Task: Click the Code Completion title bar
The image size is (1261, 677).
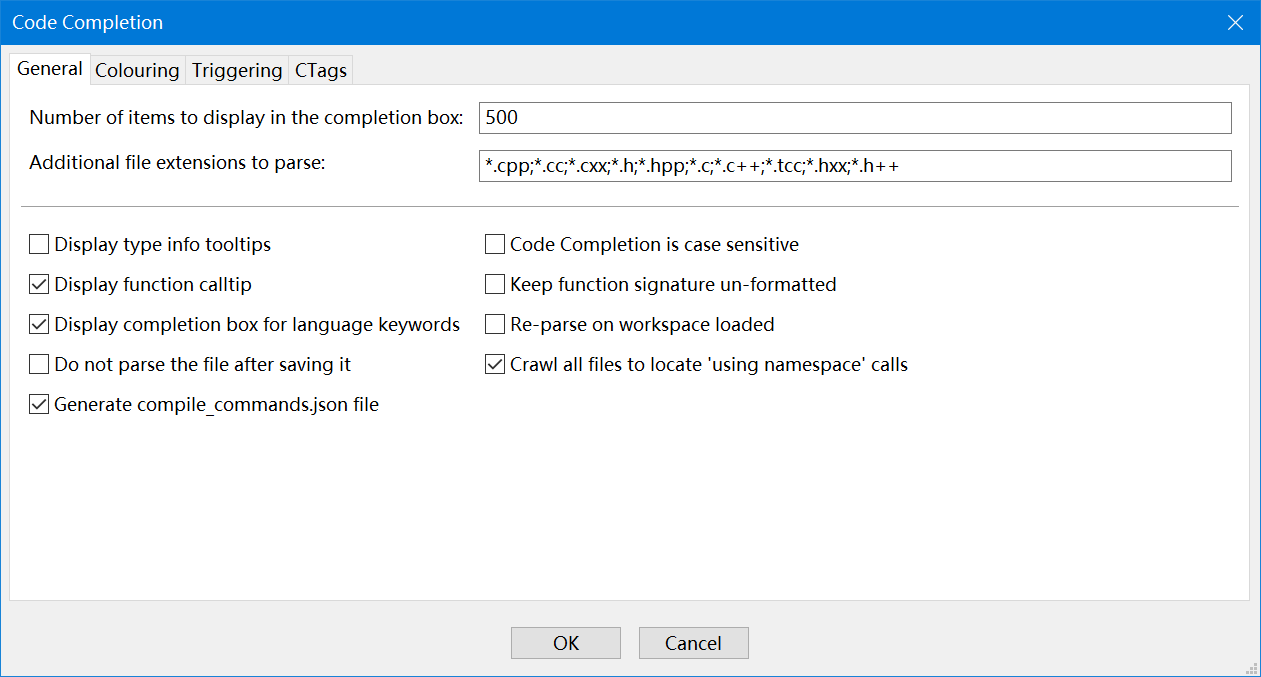Action: (x=600, y=22)
